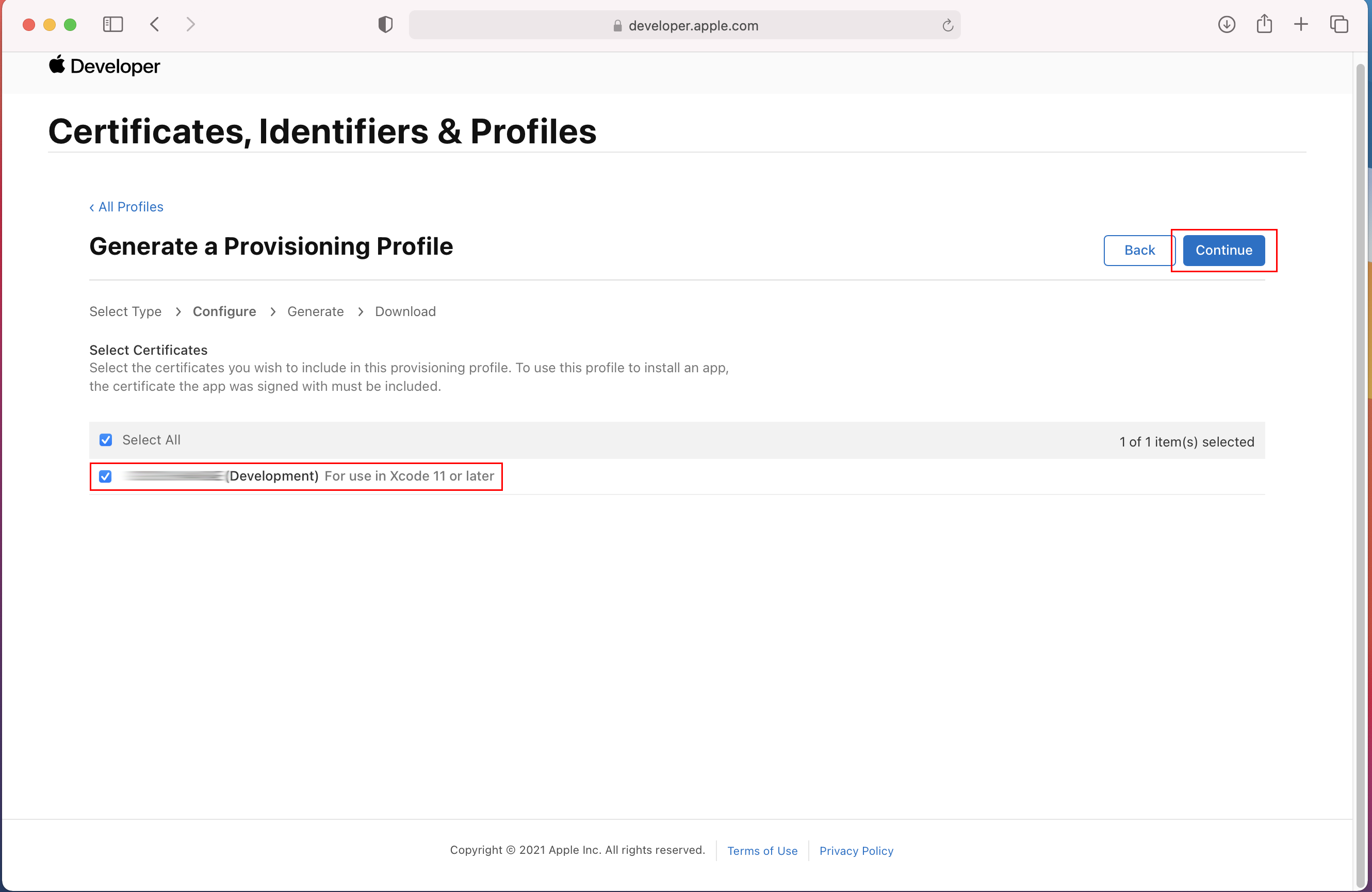Show tab overview icon
Screen dimensions: 1372x892
tap(1338, 24)
